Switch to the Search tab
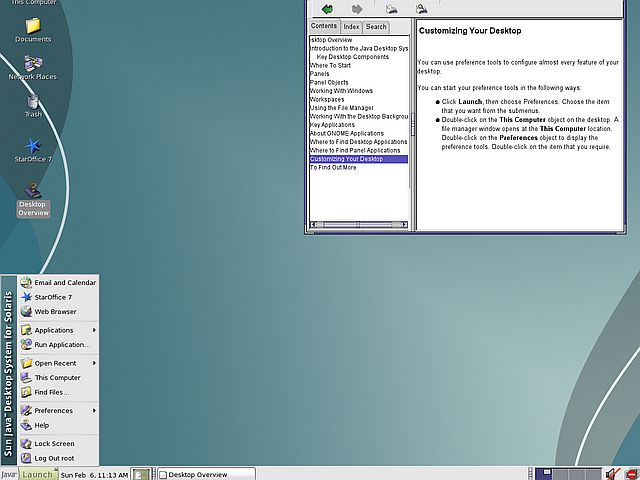 [375, 27]
